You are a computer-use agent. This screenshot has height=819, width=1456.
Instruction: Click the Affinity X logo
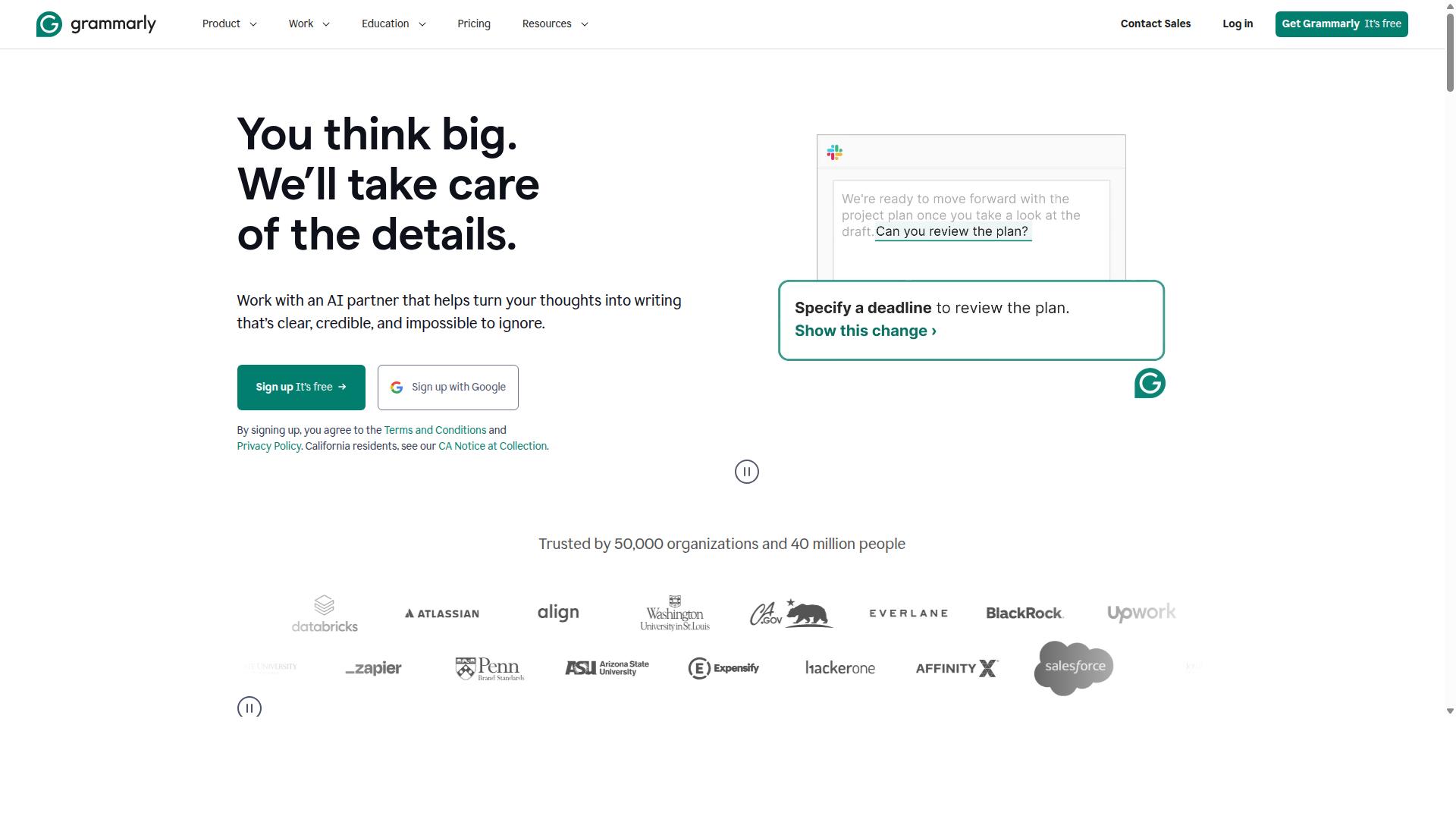(x=957, y=668)
